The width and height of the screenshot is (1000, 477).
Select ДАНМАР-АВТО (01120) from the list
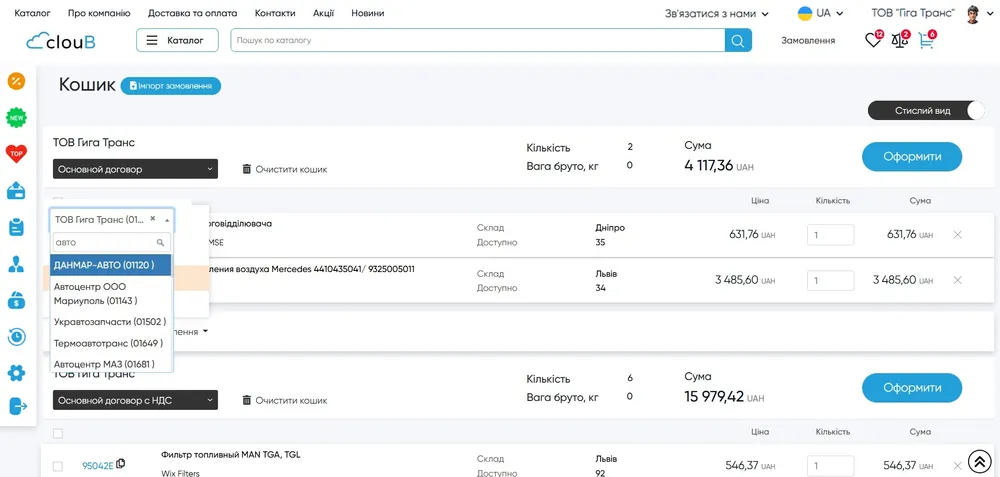point(111,265)
